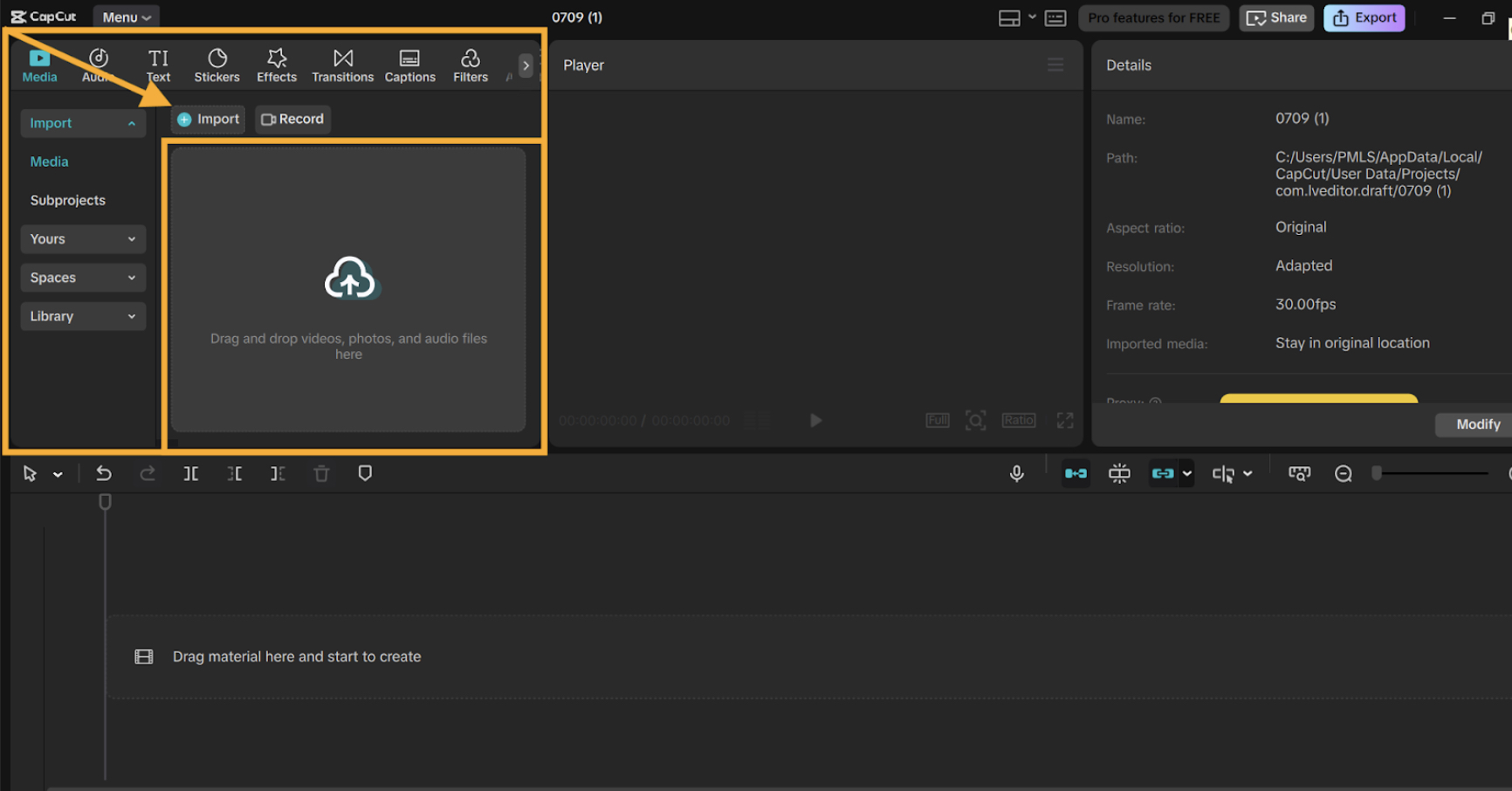Open the Captions panel
1512x791 pixels.
click(x=409, y=65)
